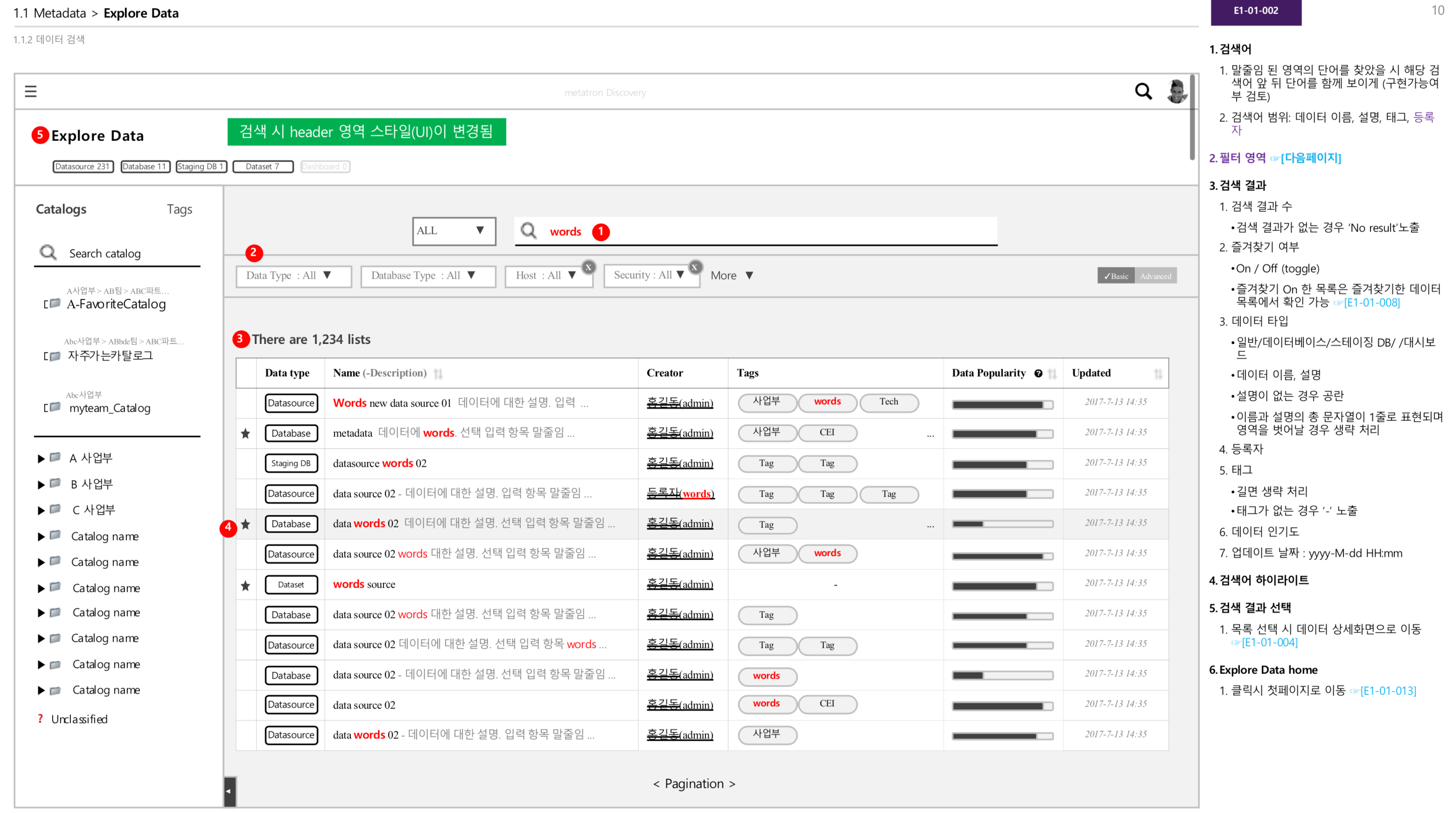The width and height of the screenshot is (1456, 813).
Task: Click the Data Popularity help icon
Action: (1038, 373)
